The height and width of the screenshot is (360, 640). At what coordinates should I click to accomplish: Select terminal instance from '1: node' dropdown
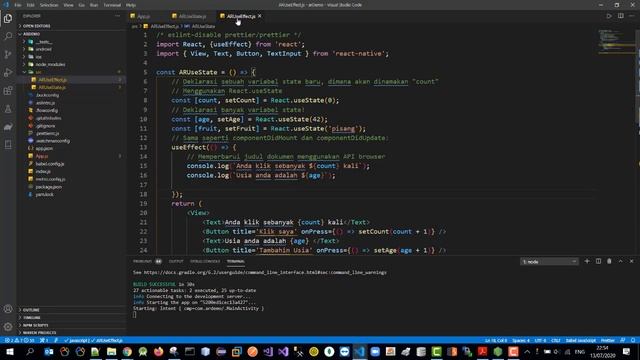click(x=549, y=262)
